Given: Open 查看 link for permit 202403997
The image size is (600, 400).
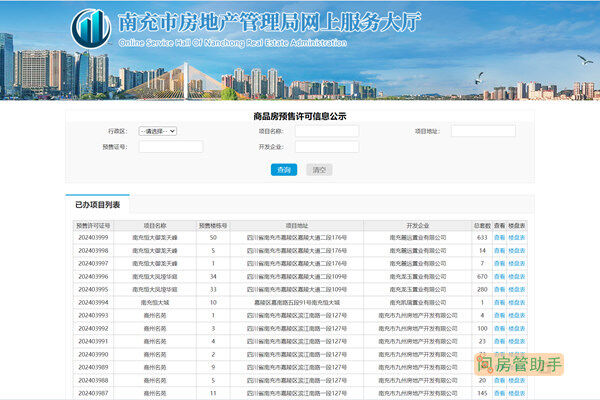Looking at the screenshot, I should [x=499, y=263].
